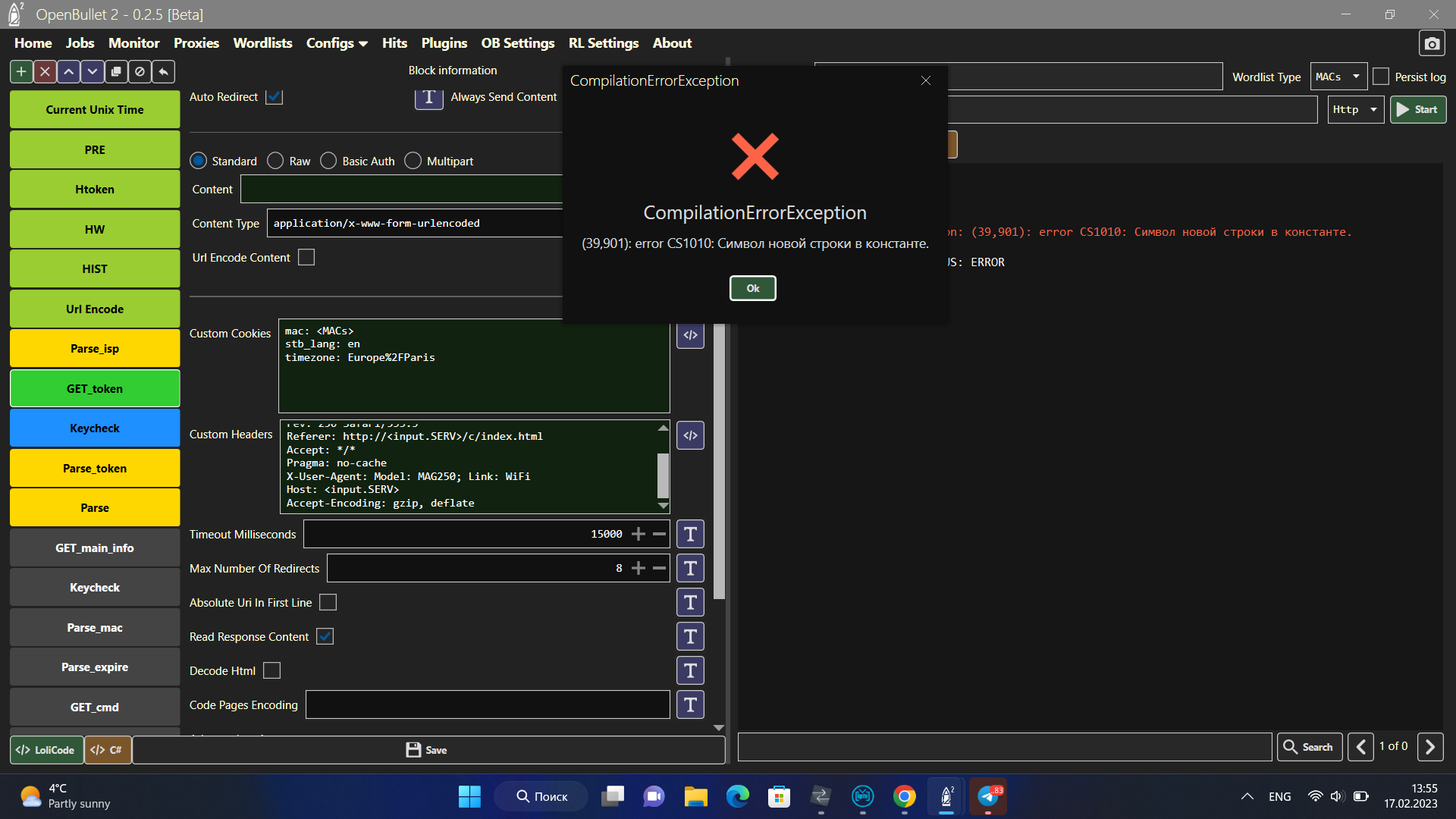Open Windows Start menu

click(469, 796)
